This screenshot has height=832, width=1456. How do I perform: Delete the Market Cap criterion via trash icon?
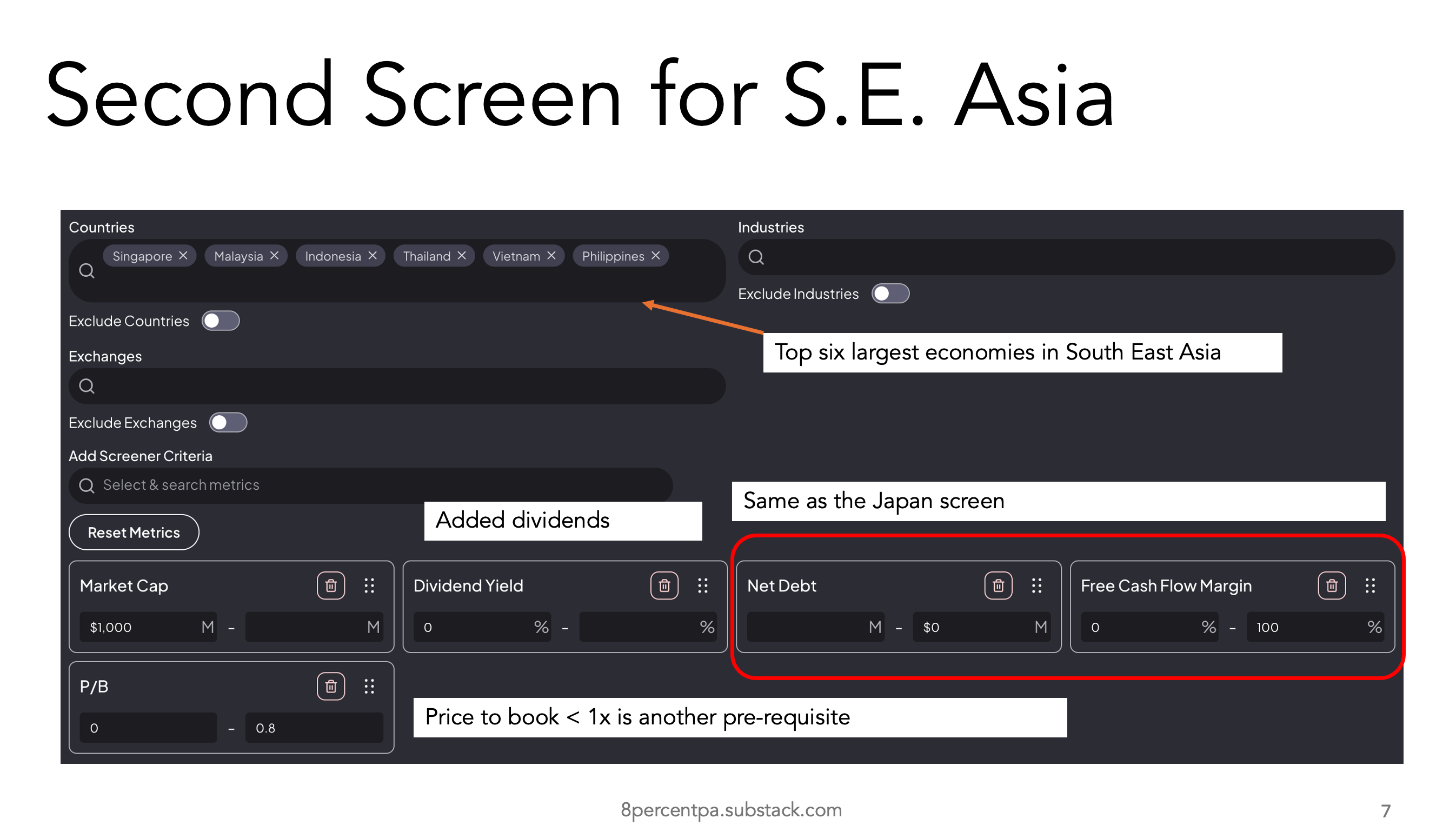click(331, 585)
